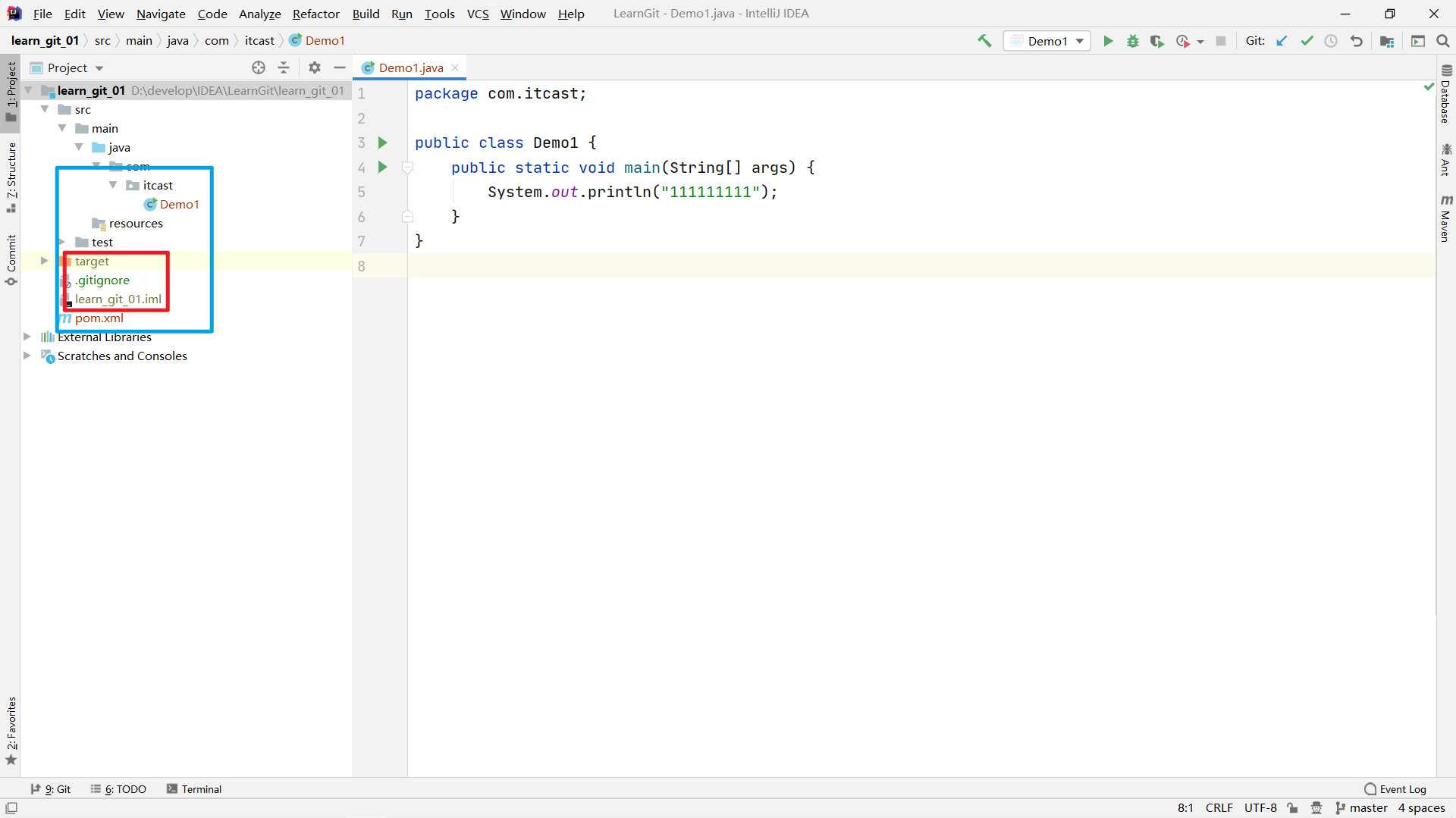Open the Git tool window button
The height and width of the screenshot is (818, 1456).
coord(51,789)
